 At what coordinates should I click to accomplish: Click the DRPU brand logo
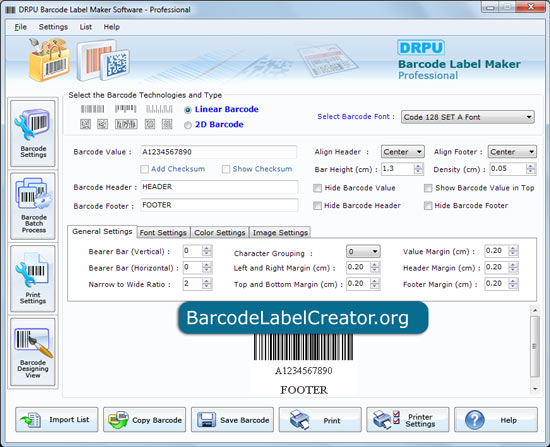[x=421, y=48]
